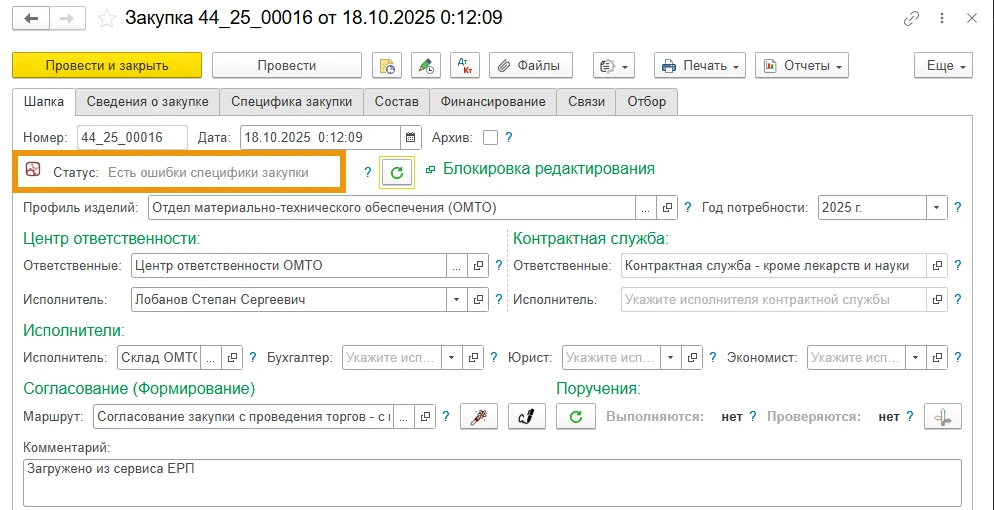
Task: Copy link via chain icon in the title bar
Action: pyautogui.click(x=911, y=19)
